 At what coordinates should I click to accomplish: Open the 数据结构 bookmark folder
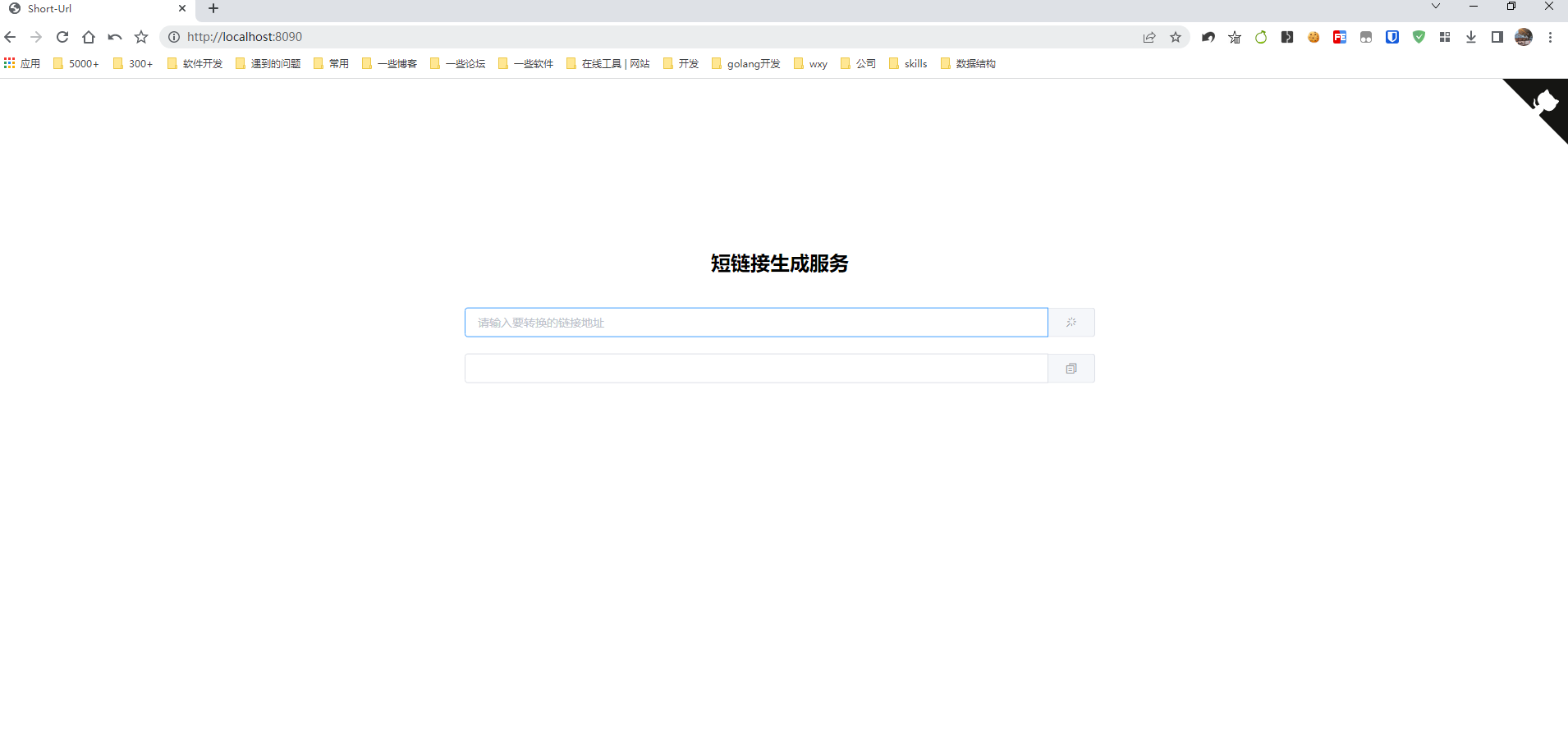[968, 63]
